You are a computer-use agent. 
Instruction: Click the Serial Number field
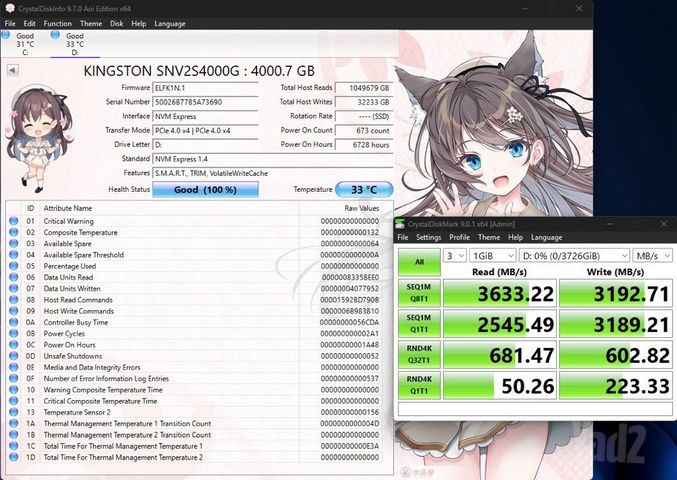coord(206,102)
